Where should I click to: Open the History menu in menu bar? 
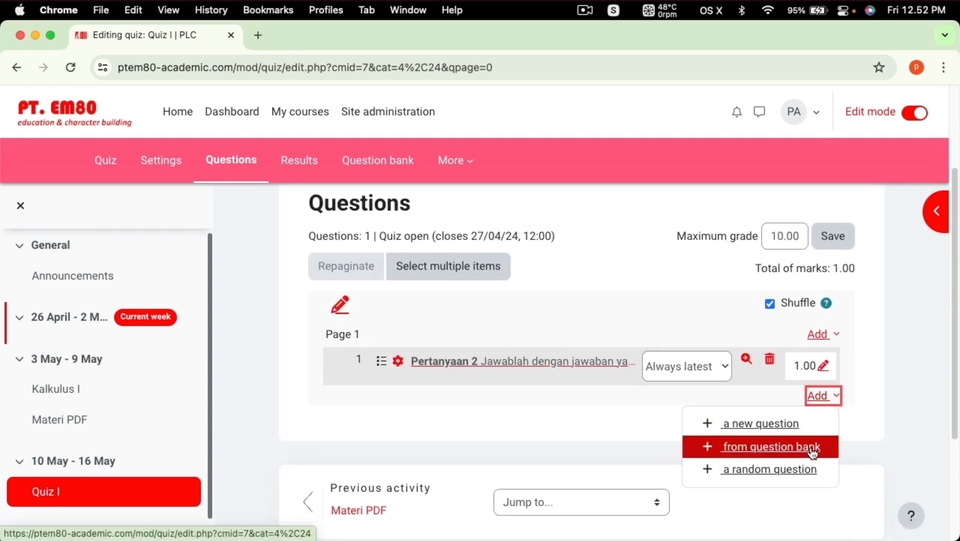click(x=211, y=10)
